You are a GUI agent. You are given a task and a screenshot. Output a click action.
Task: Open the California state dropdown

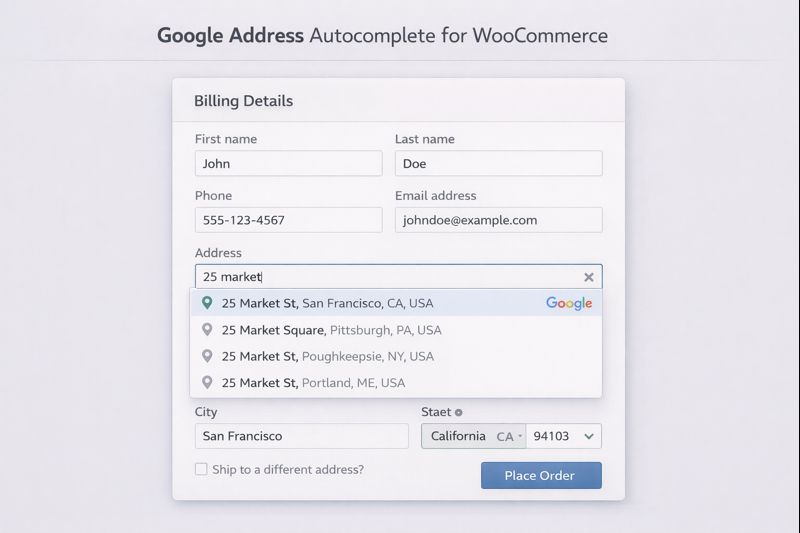tap(473, 436)
